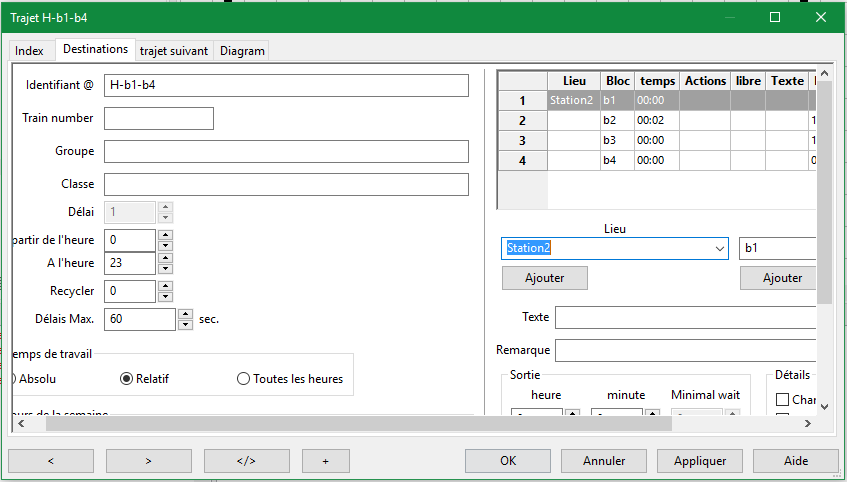Increase the 'A l'heure' value with up arrow
The image size is (847, 482).
[x=165, y=258]
